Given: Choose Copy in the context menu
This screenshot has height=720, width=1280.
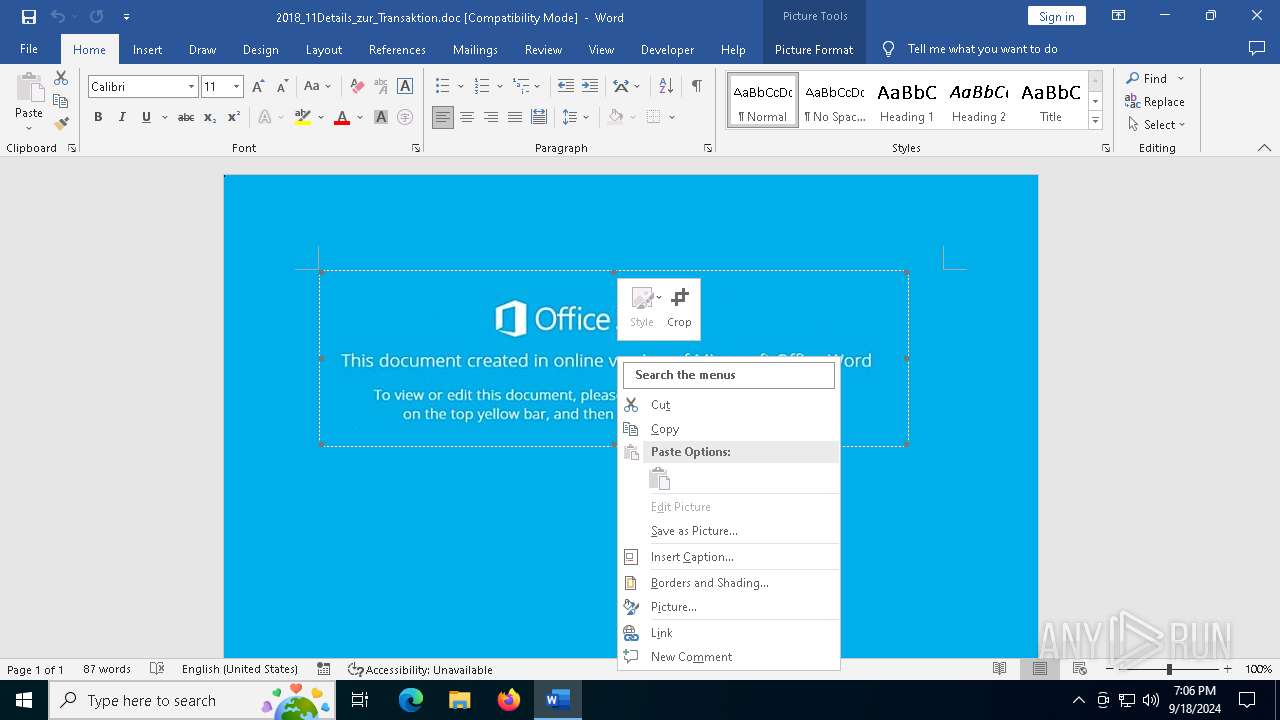Looking at the screenshot, I should [729, 429].
